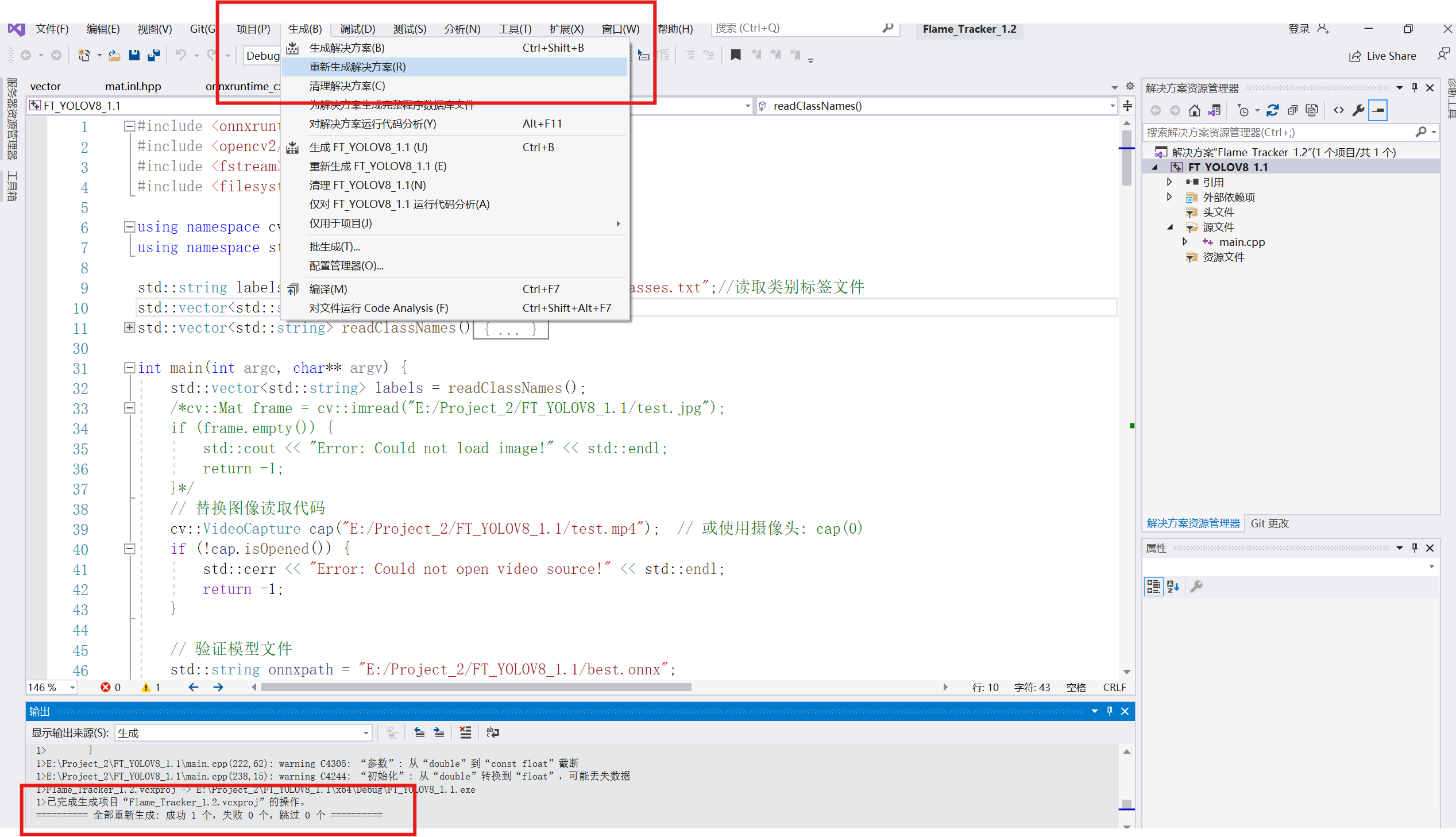Click the categorized view icon in Properties
Screen dimensions: 1456x837
(1153, 587)
